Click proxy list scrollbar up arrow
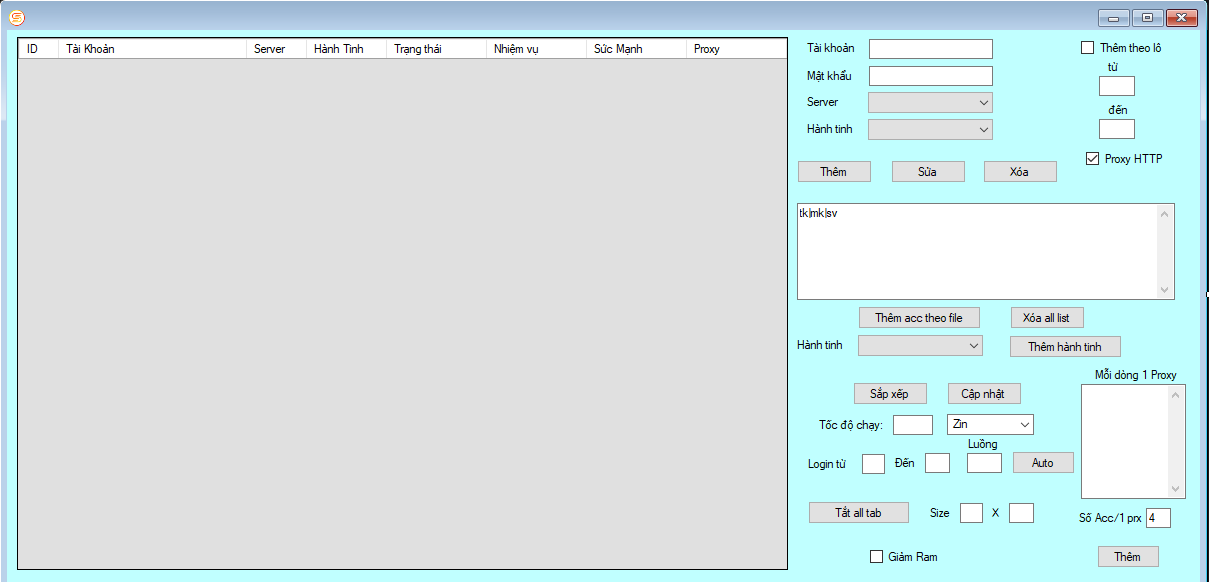The width and height of the screenshot is (1209, 582). [x=1177, y=394]
